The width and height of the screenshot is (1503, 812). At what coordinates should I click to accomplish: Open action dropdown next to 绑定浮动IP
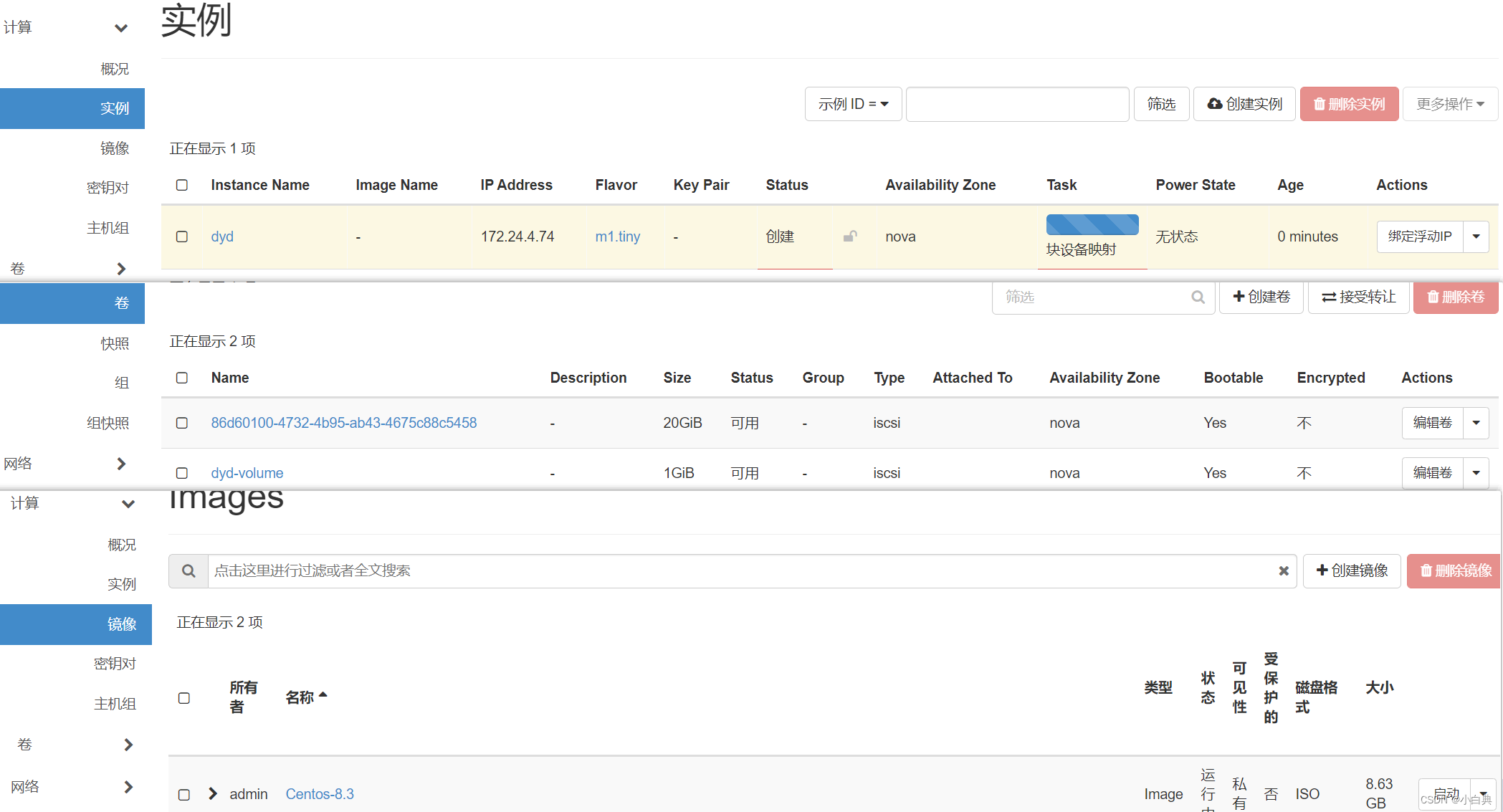1476,237
